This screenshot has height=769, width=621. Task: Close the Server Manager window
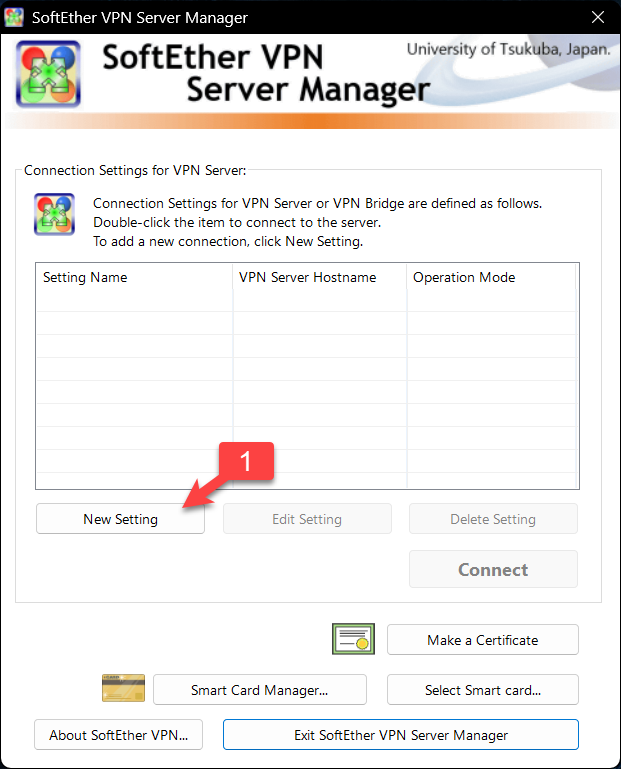(x=598, y=17)
